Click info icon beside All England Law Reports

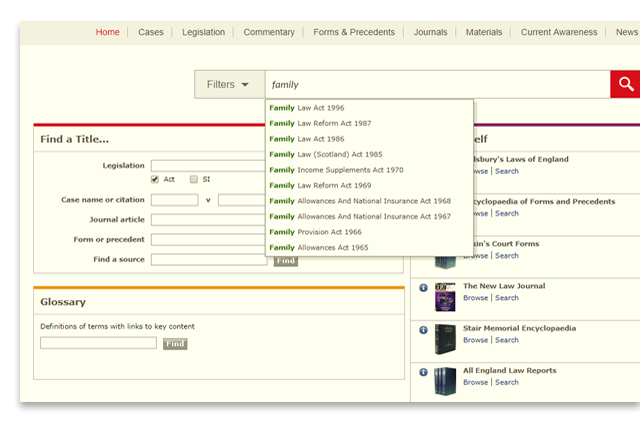pos(423,372)
